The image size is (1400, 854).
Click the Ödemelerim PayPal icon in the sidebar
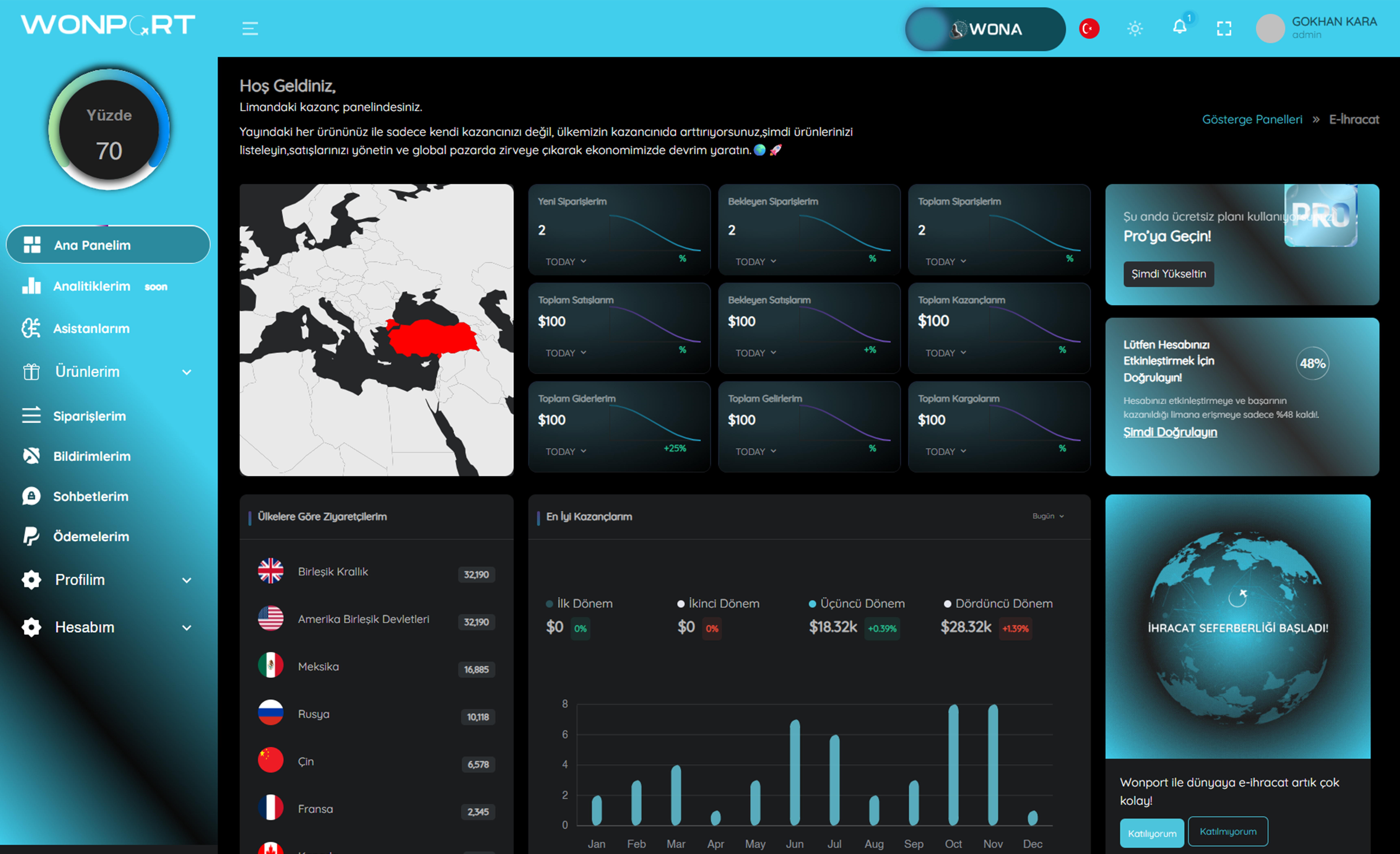coord(31,536)
